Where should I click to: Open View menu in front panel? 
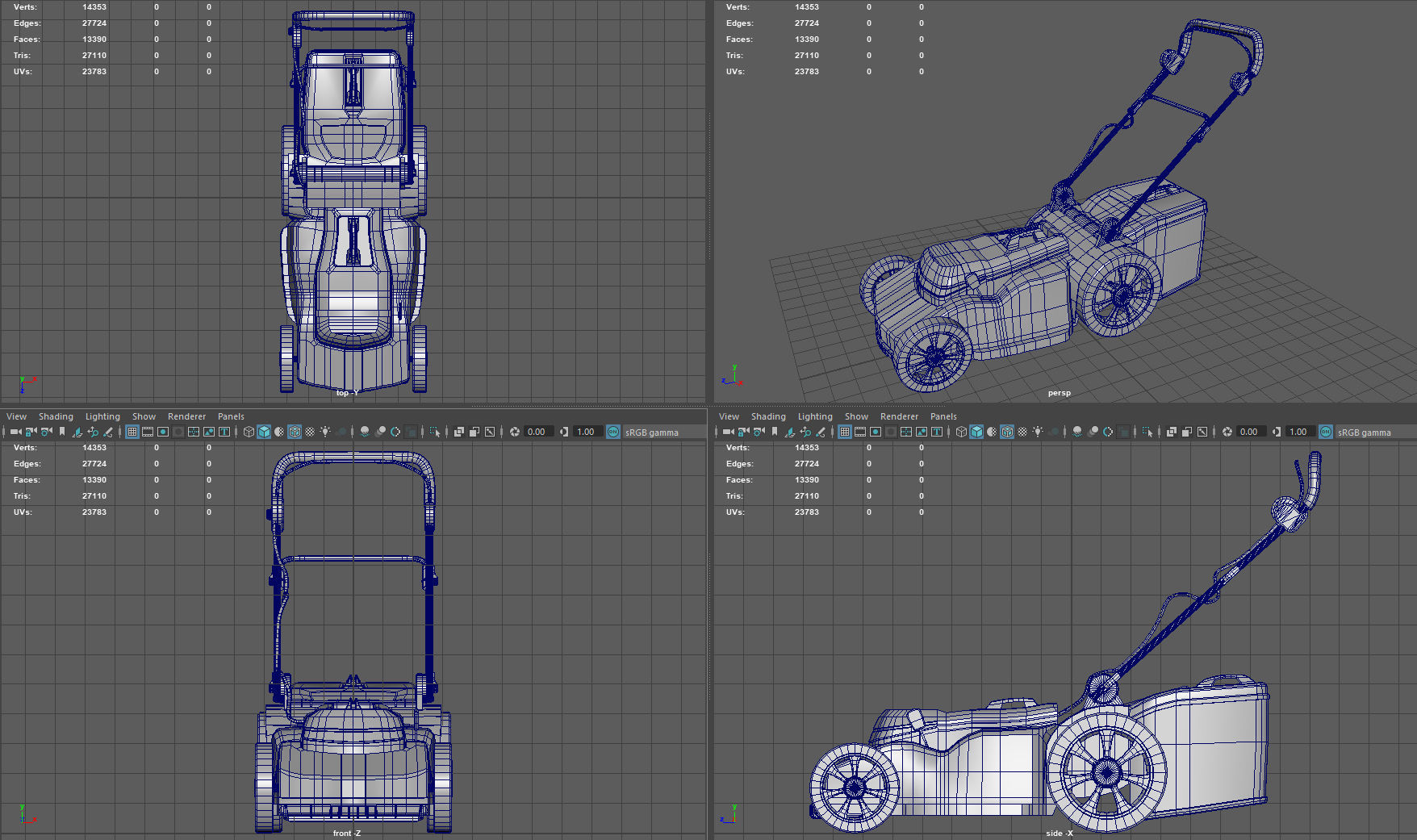click(16, 416)
